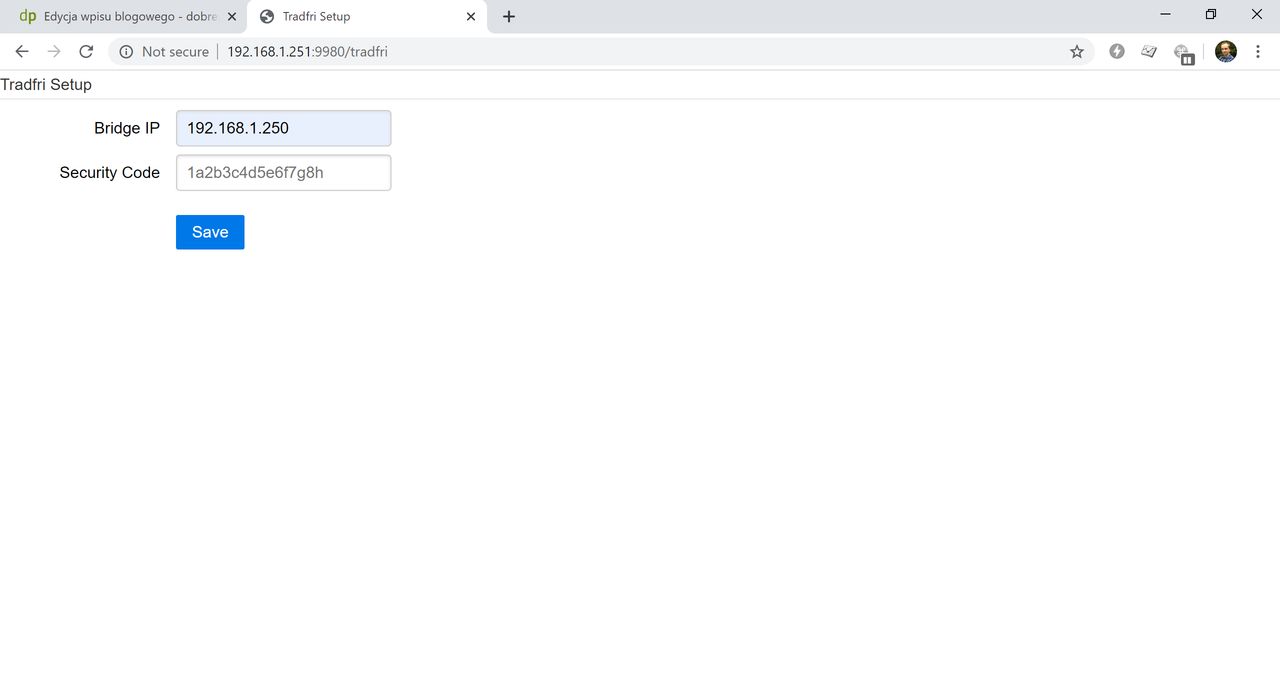Click the Bridge IP label
Screen dimensions: 1280x680
(127, 128)
